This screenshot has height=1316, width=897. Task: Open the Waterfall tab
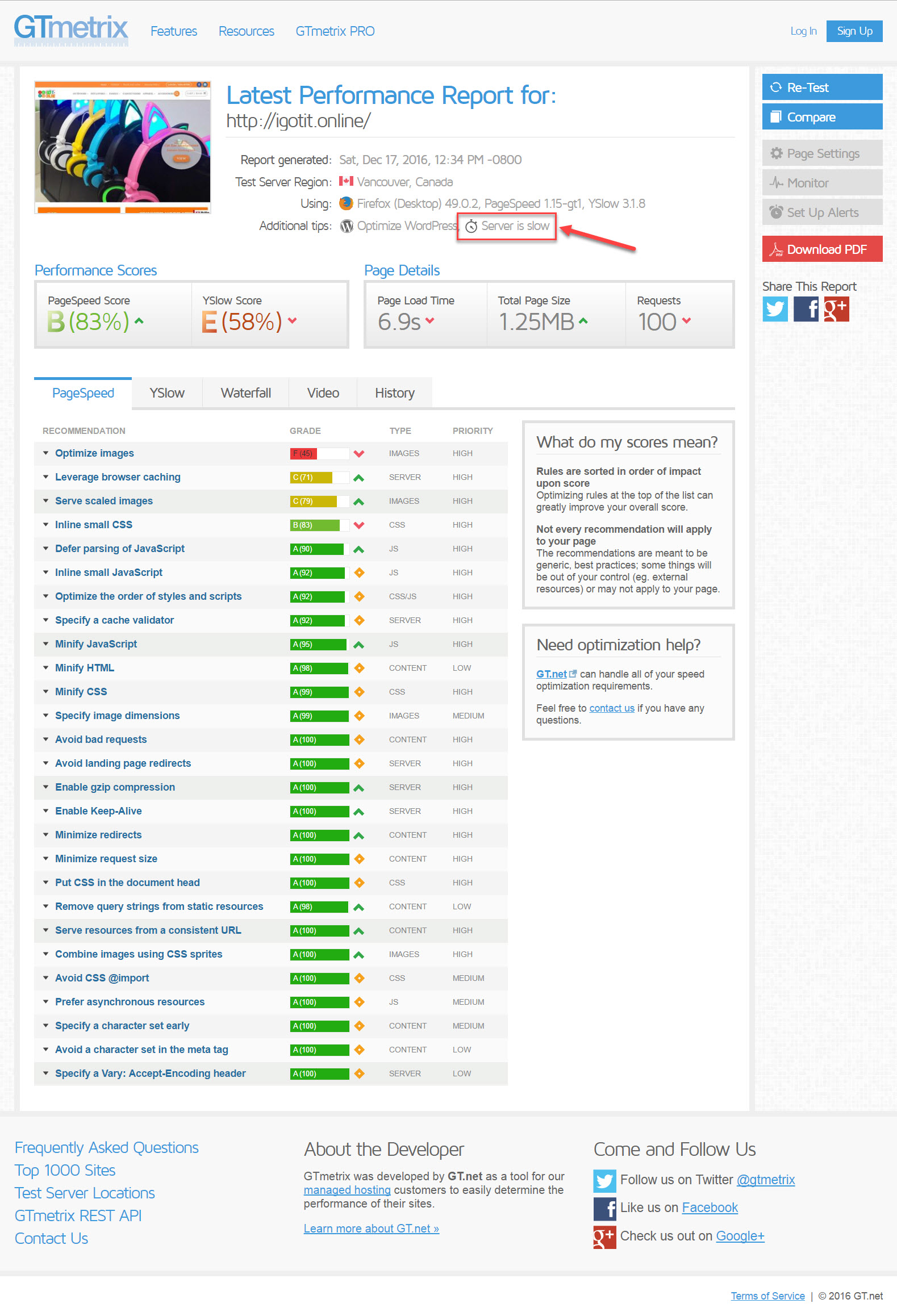[x=246, y=393]
